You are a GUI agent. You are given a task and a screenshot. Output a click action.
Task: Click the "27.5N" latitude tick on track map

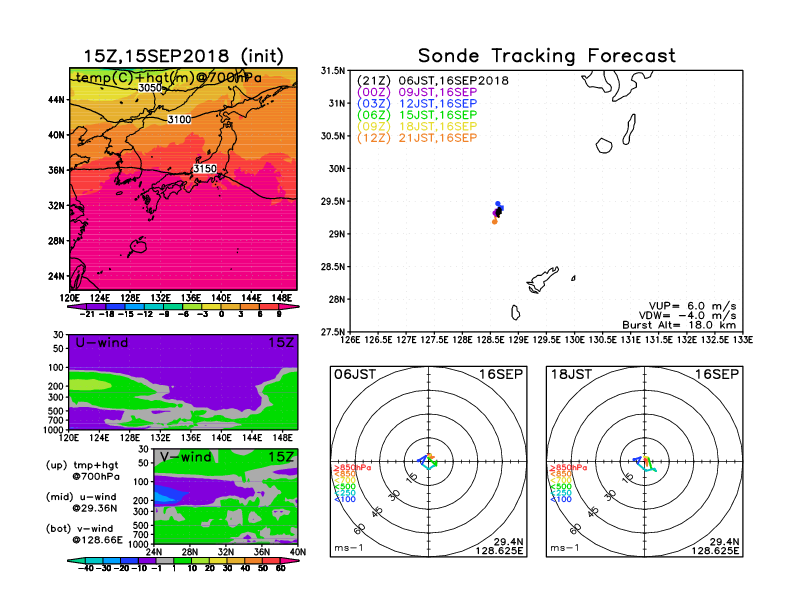coord(333,332)
